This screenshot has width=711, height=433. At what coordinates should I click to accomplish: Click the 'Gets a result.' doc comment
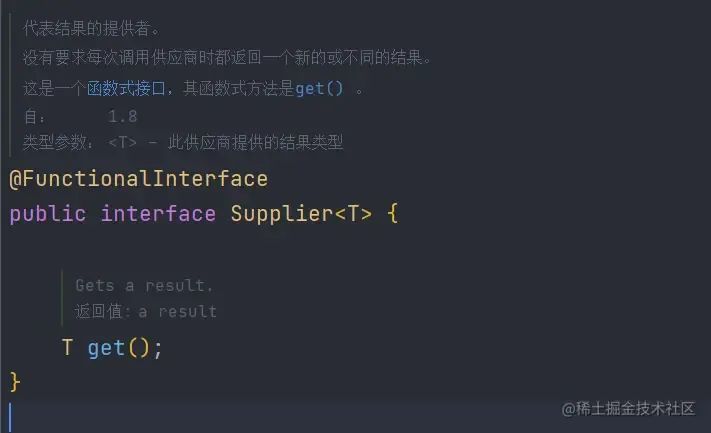tap(144, 285)
